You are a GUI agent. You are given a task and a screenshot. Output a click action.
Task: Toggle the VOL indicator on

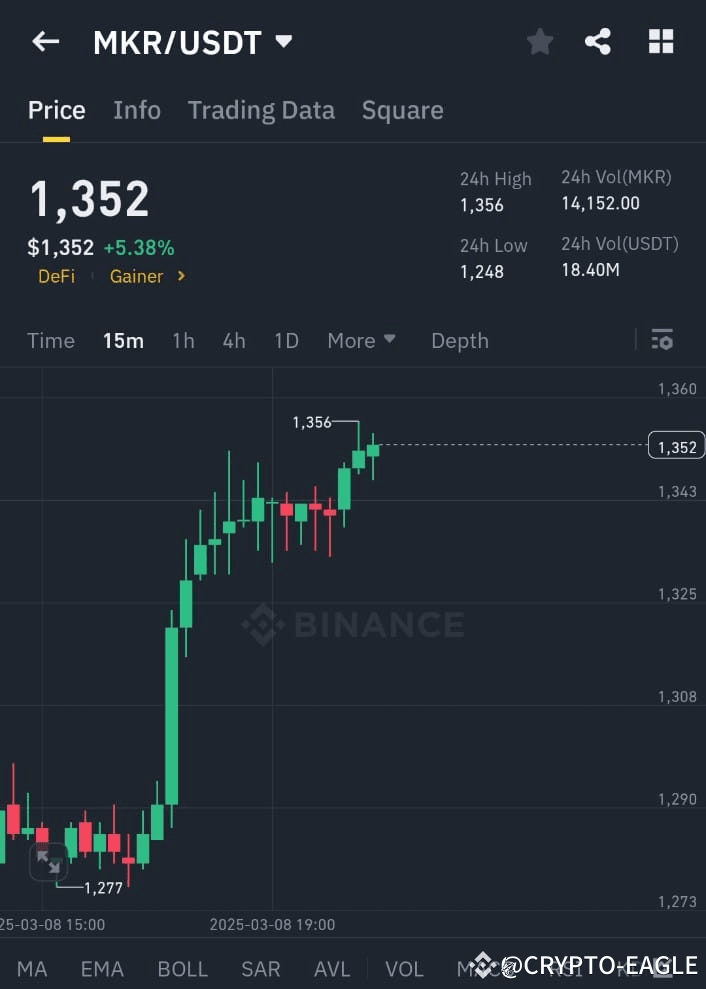(404, 968)
